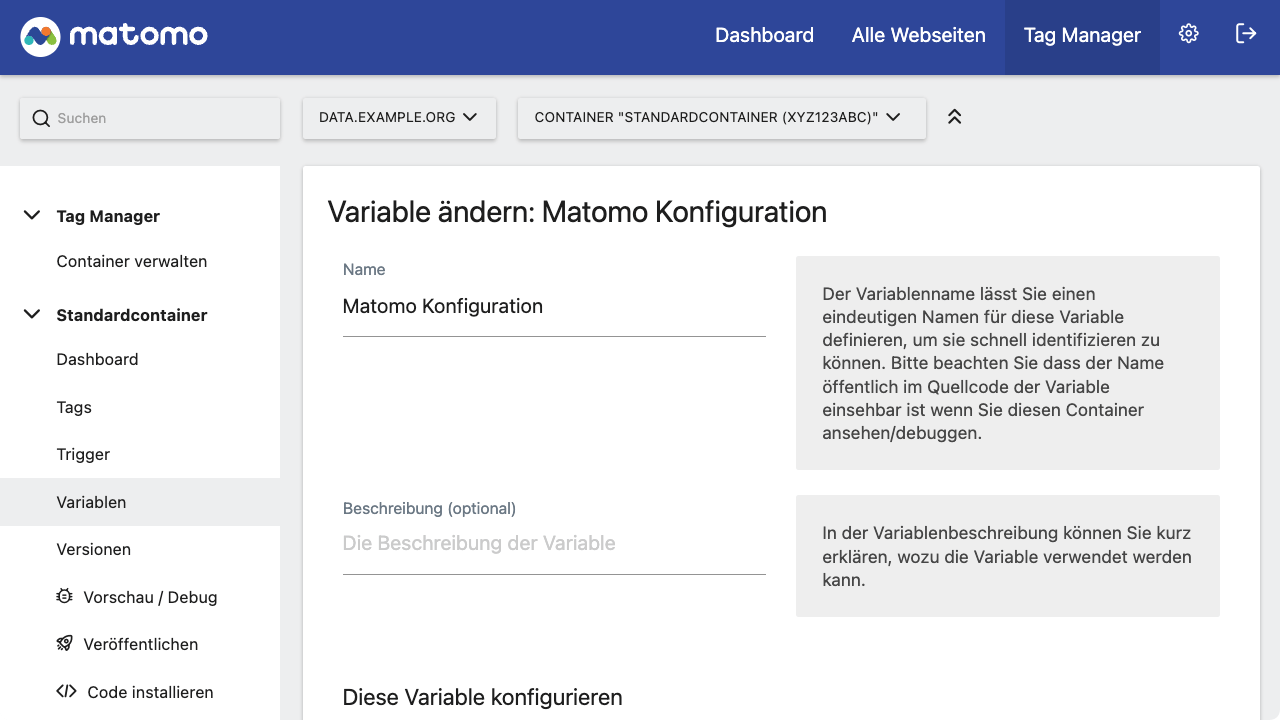Click the rocket icon beside Veröffentlichen
The height and width of the screenshot is (720, 1280).
65,643
